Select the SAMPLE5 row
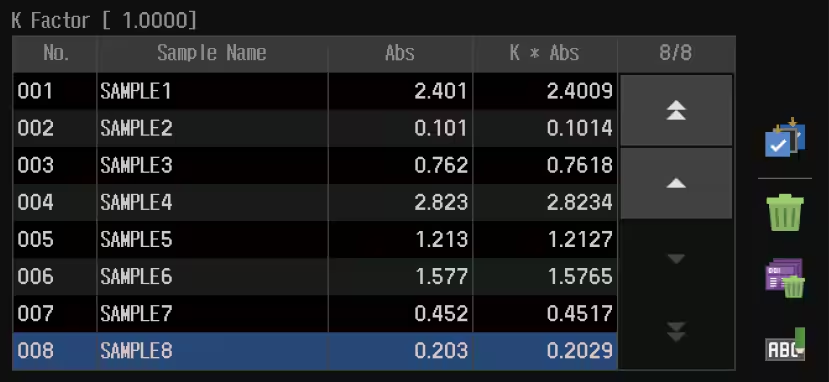The width and height of the screenshot is (829, 382). coord(315,239)
